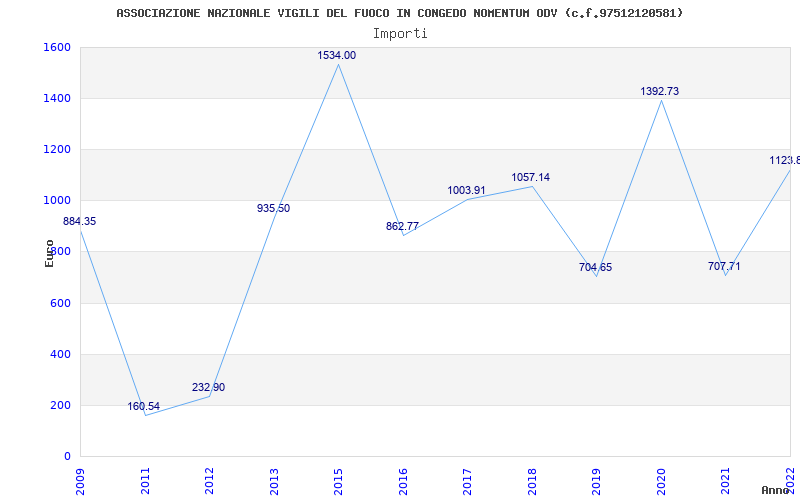This screenshot has height=500, width=800.
Task: Click the x-axis year 2021
Action: point(726,481)
